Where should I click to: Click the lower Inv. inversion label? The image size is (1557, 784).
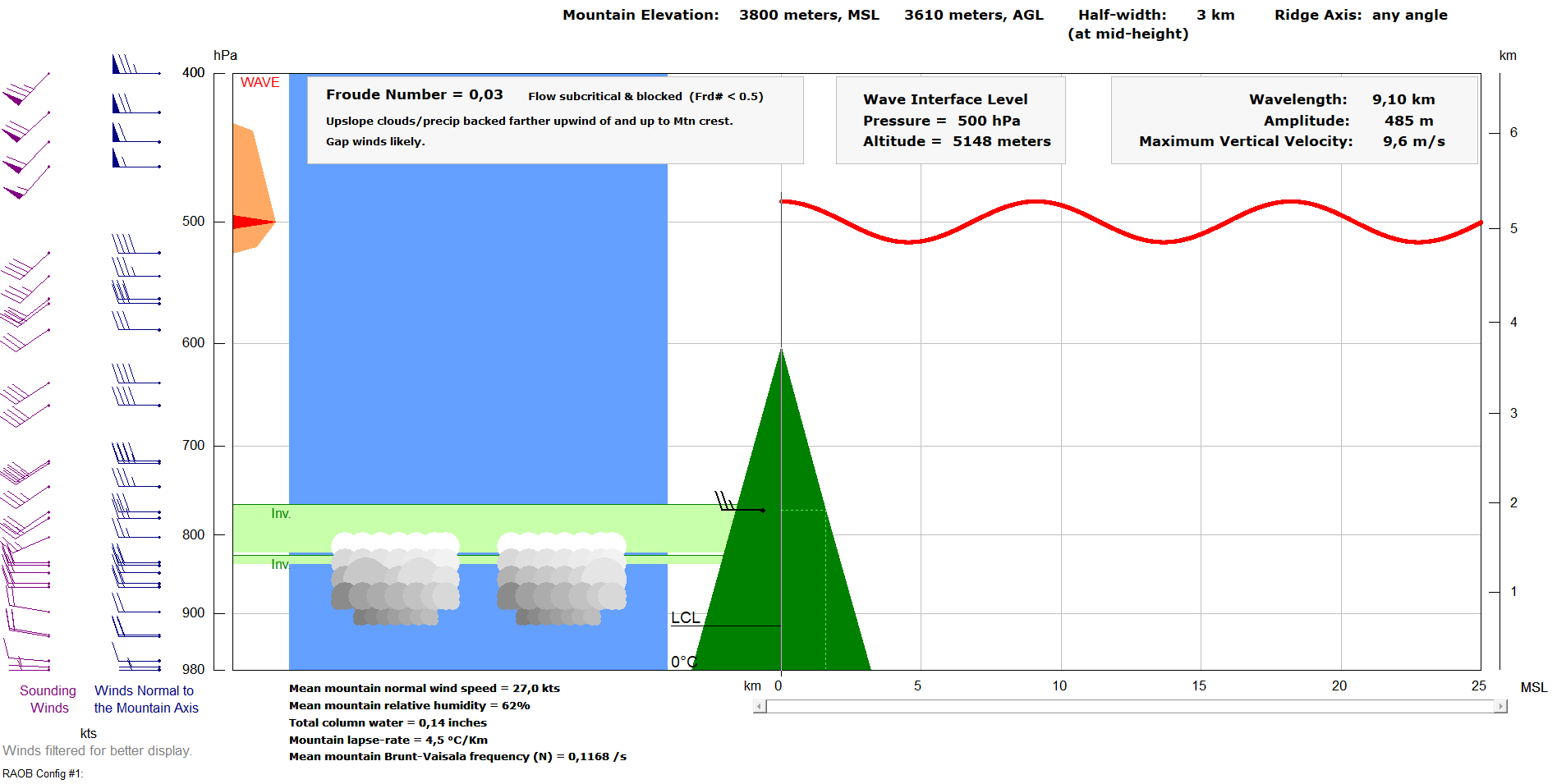tap(280, 564)
